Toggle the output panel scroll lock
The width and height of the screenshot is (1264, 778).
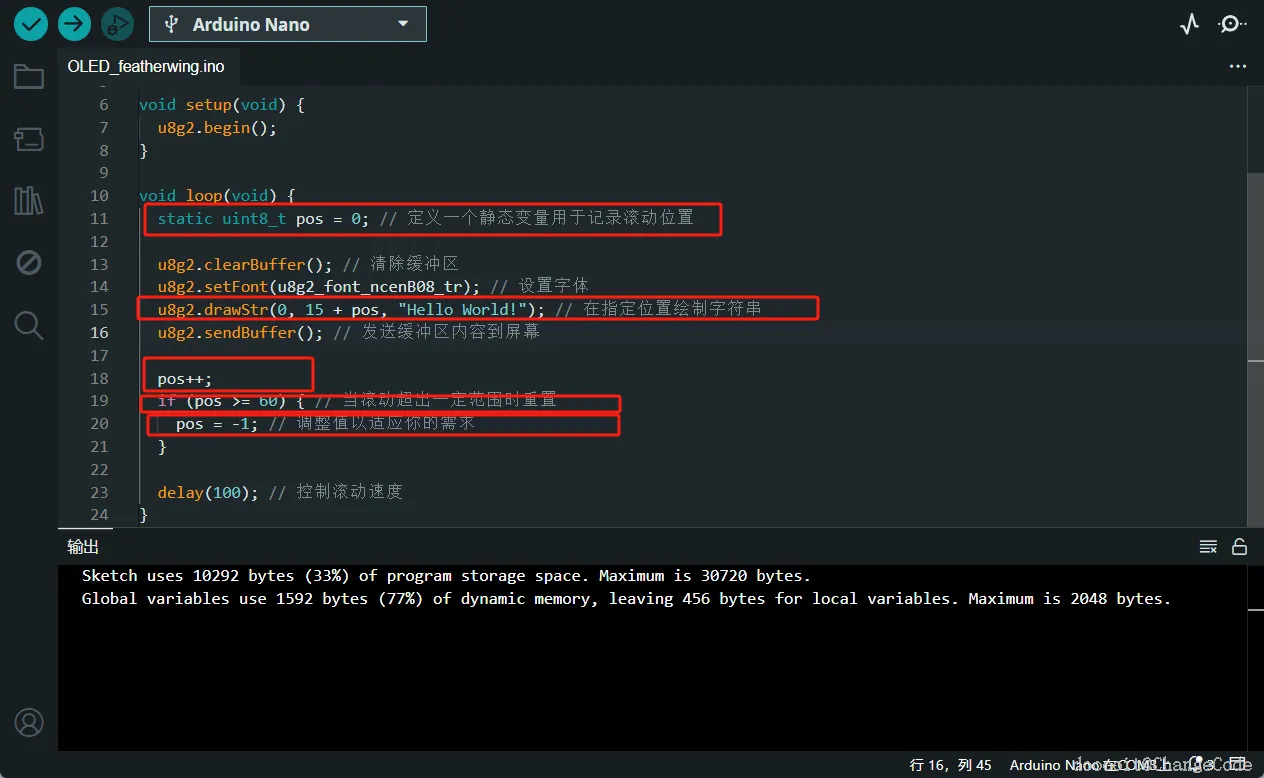(1239, 546)
